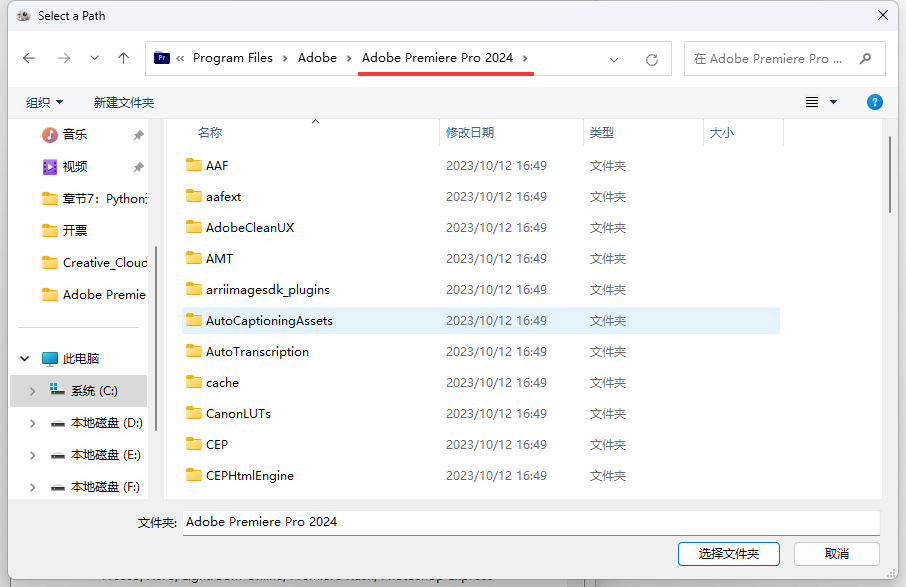This screenshot has height=587, width=906.
Task: Select the AAF folder
Action: pos(481,166)
